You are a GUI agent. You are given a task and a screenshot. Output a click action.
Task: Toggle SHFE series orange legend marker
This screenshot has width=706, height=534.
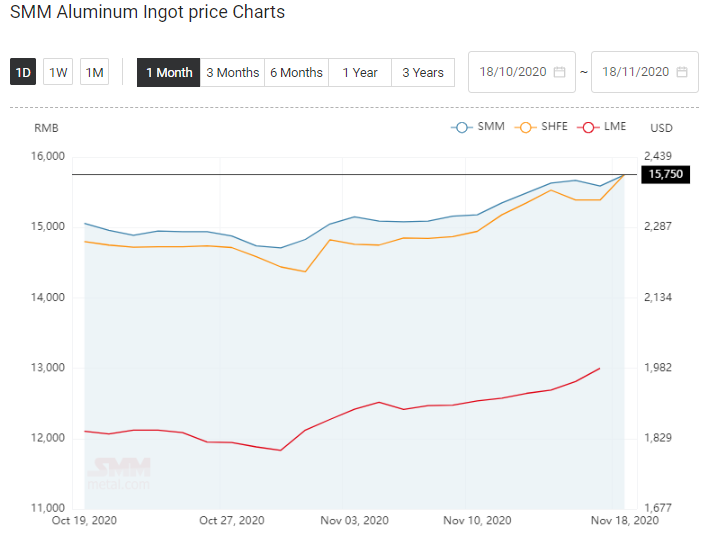525,127
